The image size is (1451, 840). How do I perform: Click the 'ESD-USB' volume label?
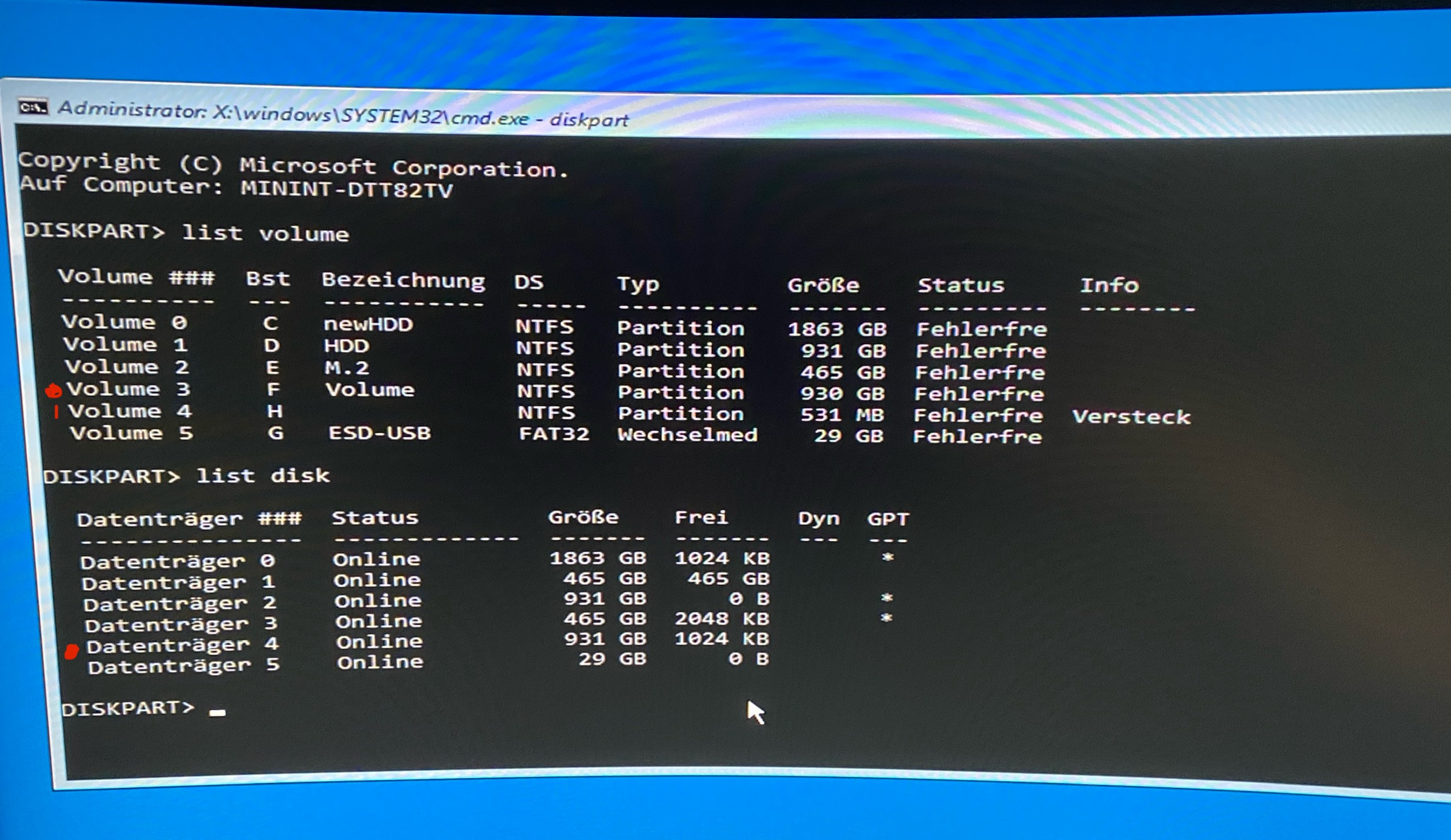pos(379,433)
